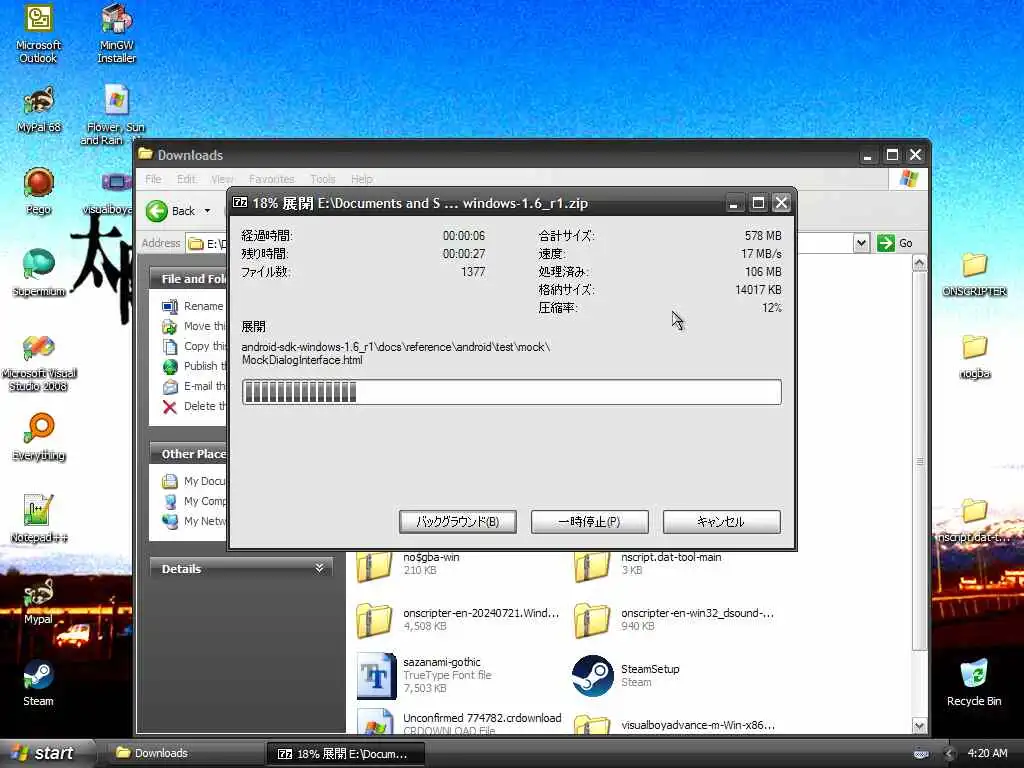Open Microsoft Outlook desktop icon
The width and height of the screenshot is (1024, 768).
(x=38, y=34)
